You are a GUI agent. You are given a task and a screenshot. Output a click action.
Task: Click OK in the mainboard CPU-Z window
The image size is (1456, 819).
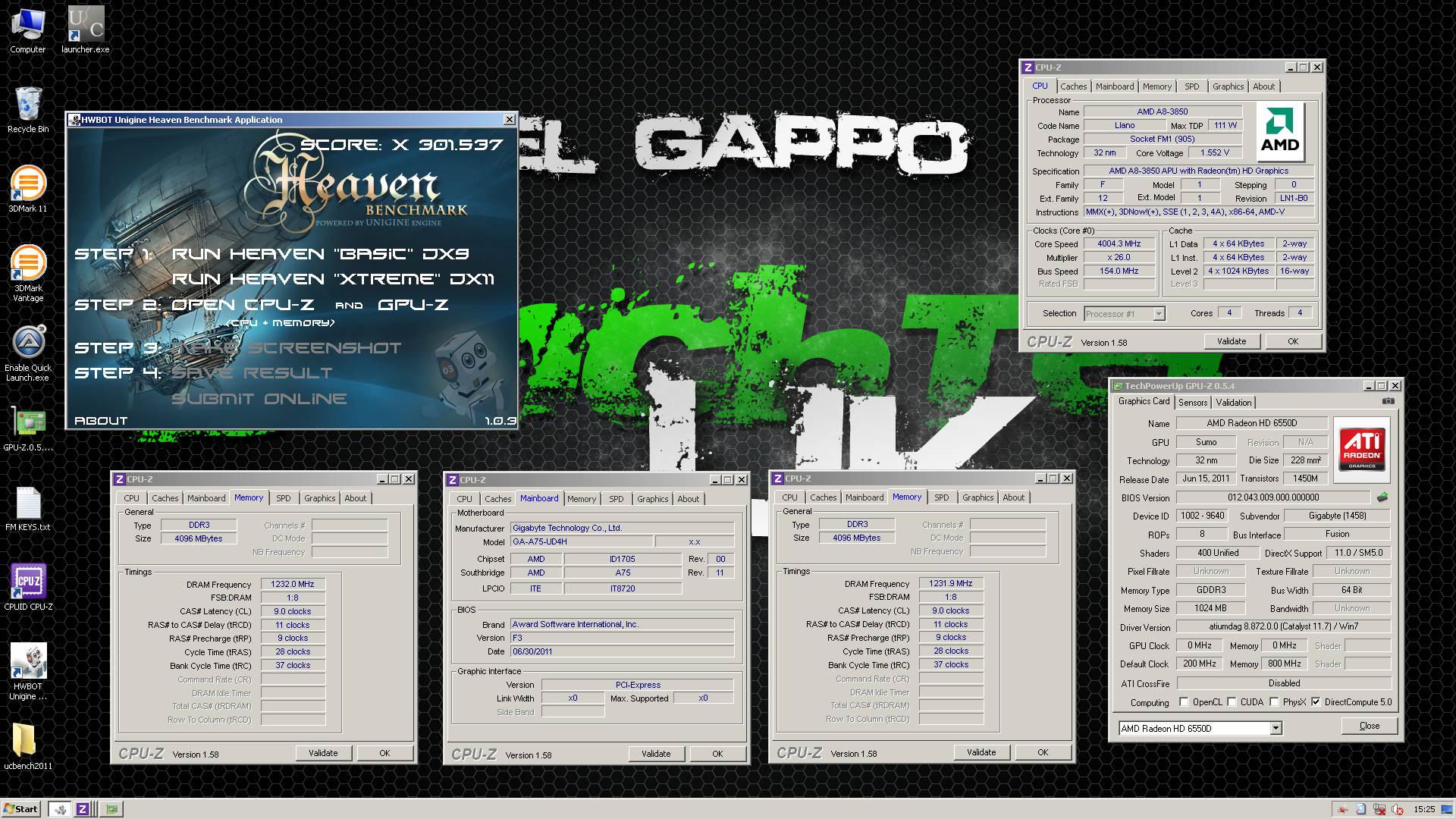[x=717, y=754]
